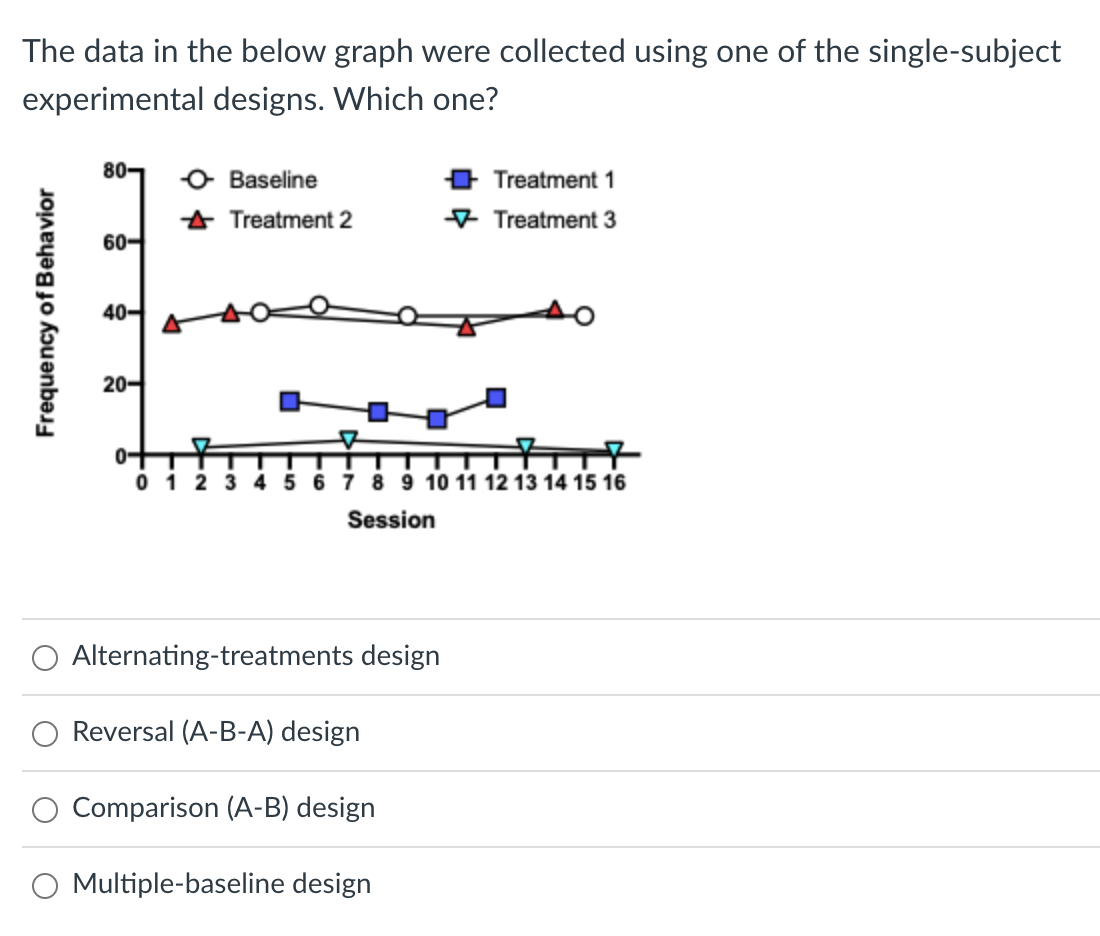Click the open circle marker at session 15
The width and height of the screenshot is (1100, 936).
coord(582,316)
